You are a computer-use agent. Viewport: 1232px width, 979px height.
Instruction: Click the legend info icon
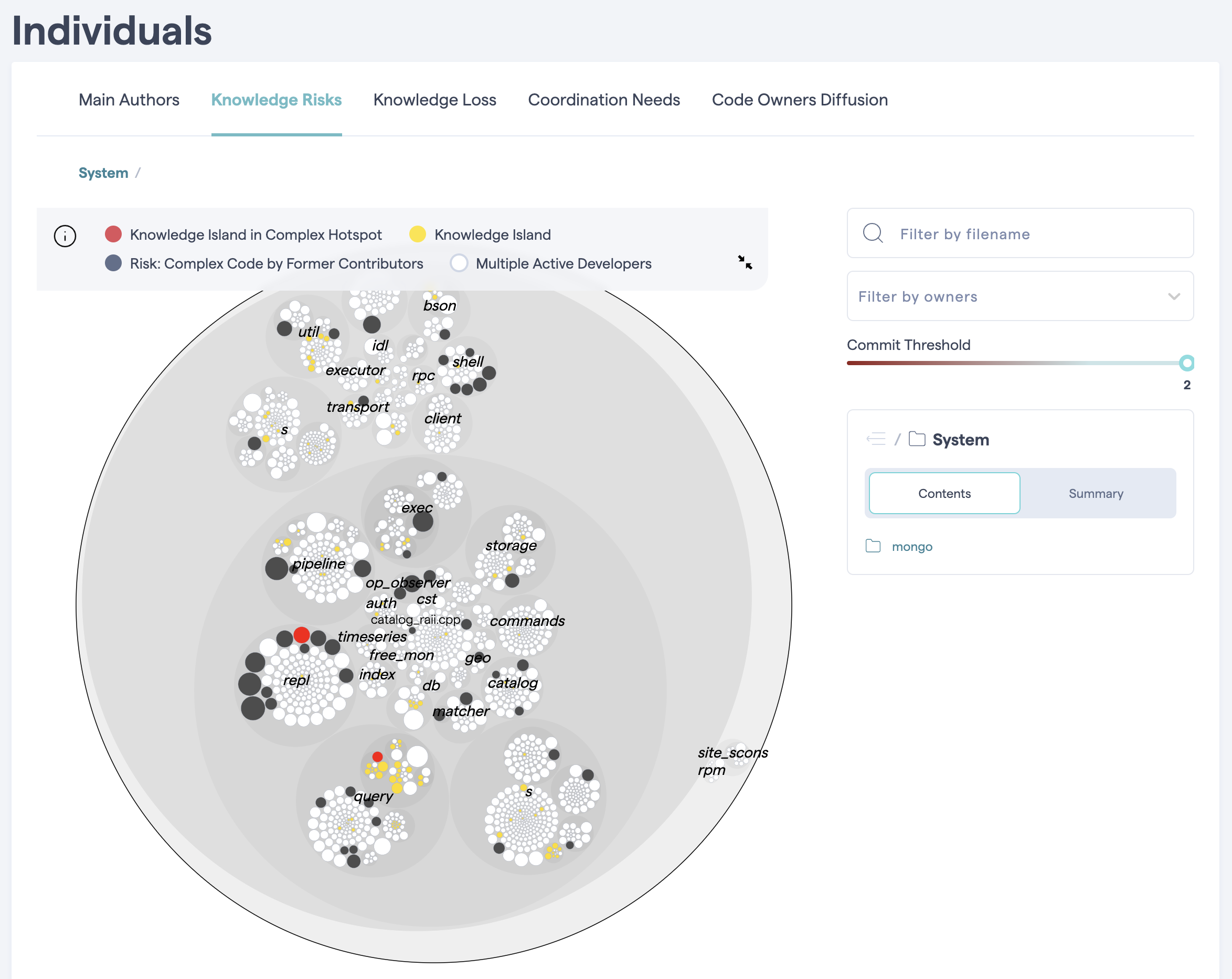pyautogui.click(x=65, y=236)
